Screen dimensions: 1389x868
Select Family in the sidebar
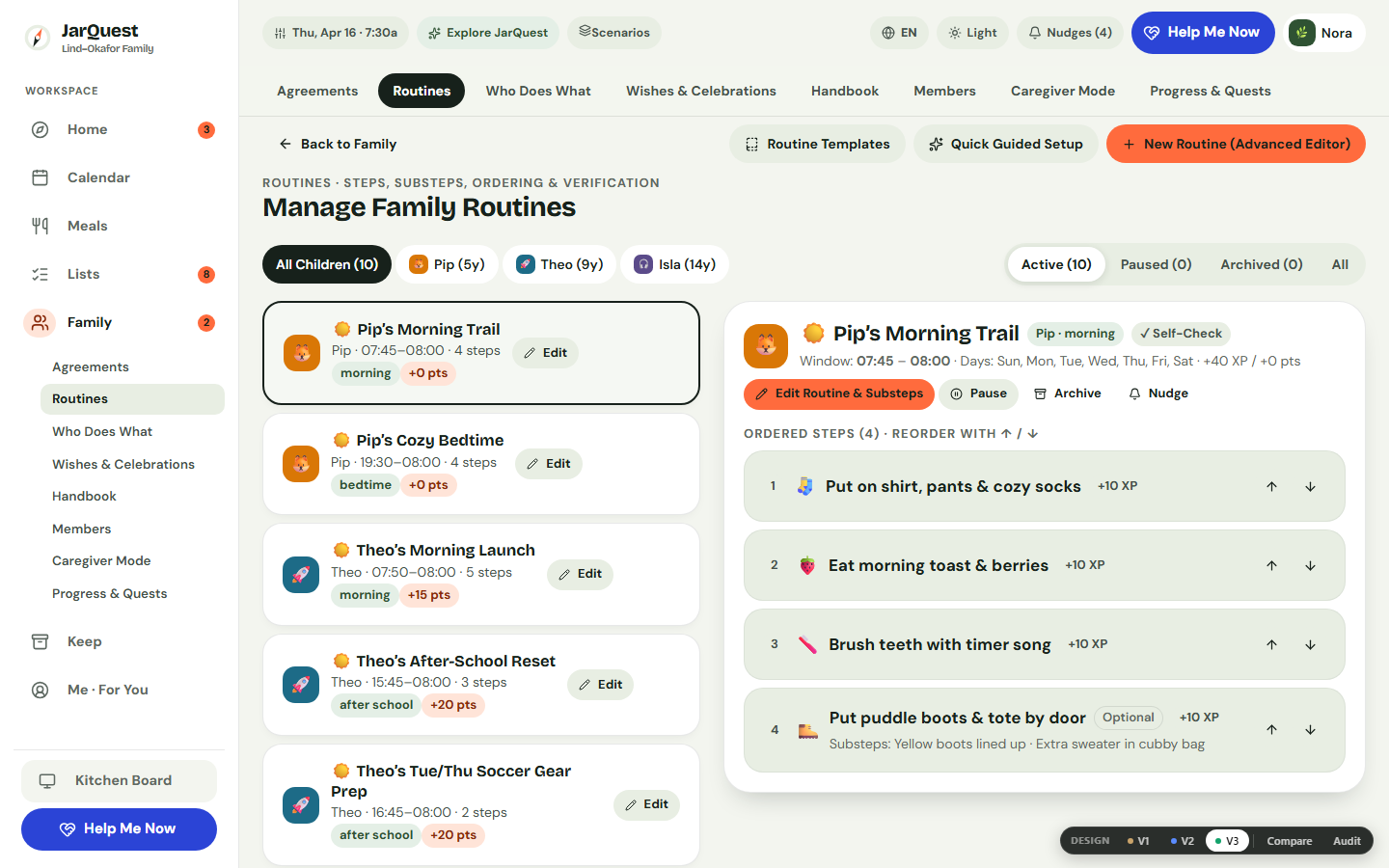pos(123,322)
